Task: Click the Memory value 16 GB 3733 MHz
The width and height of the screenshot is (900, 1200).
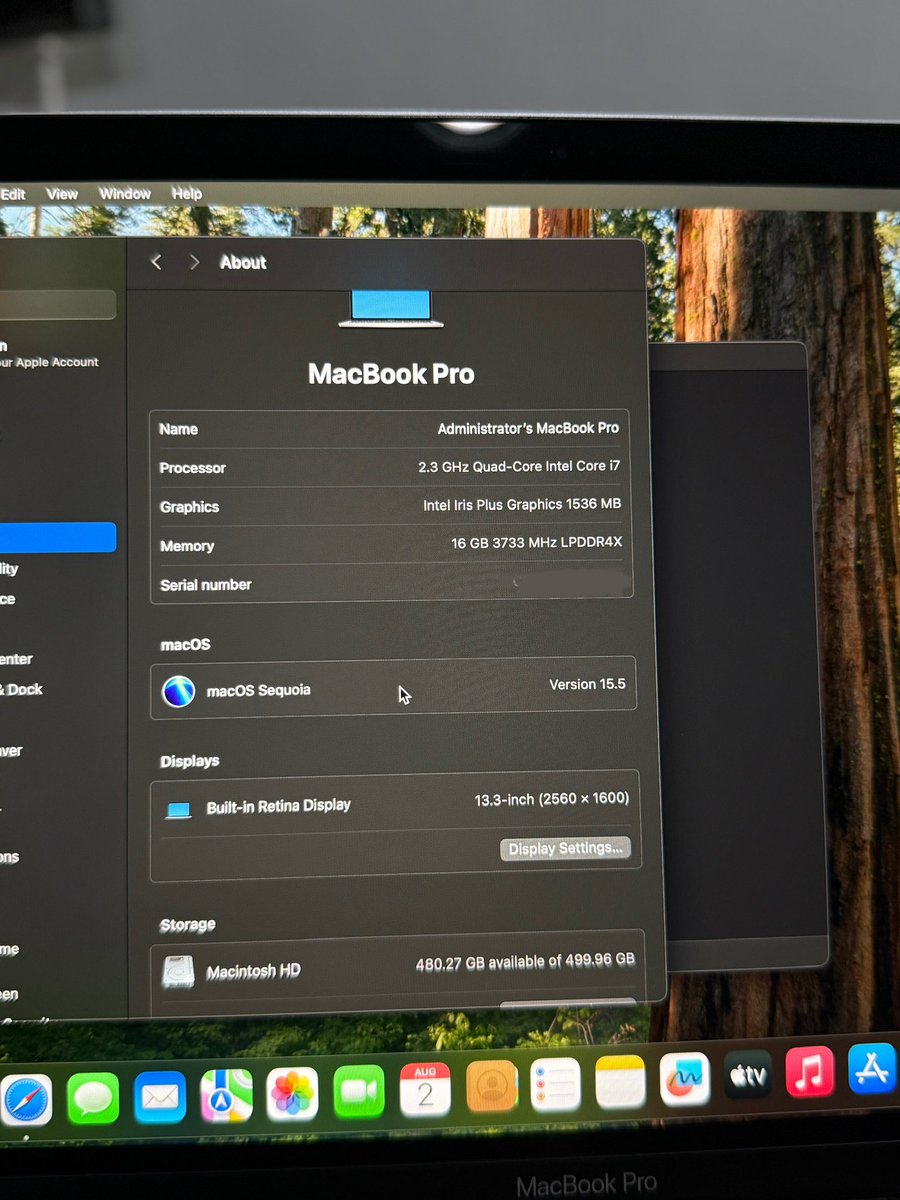Action: 537,543
